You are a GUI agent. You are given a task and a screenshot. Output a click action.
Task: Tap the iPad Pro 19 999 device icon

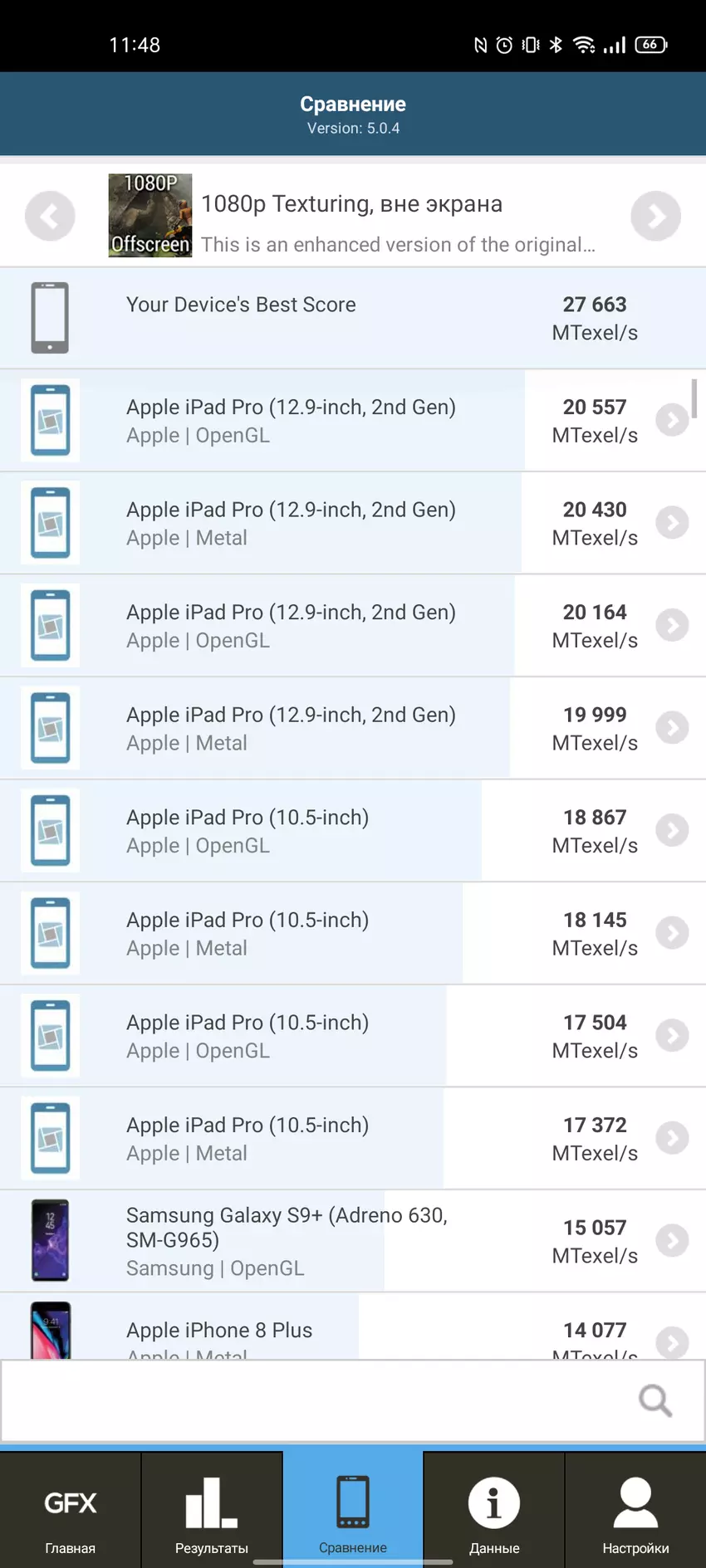(x=50, y=728)
